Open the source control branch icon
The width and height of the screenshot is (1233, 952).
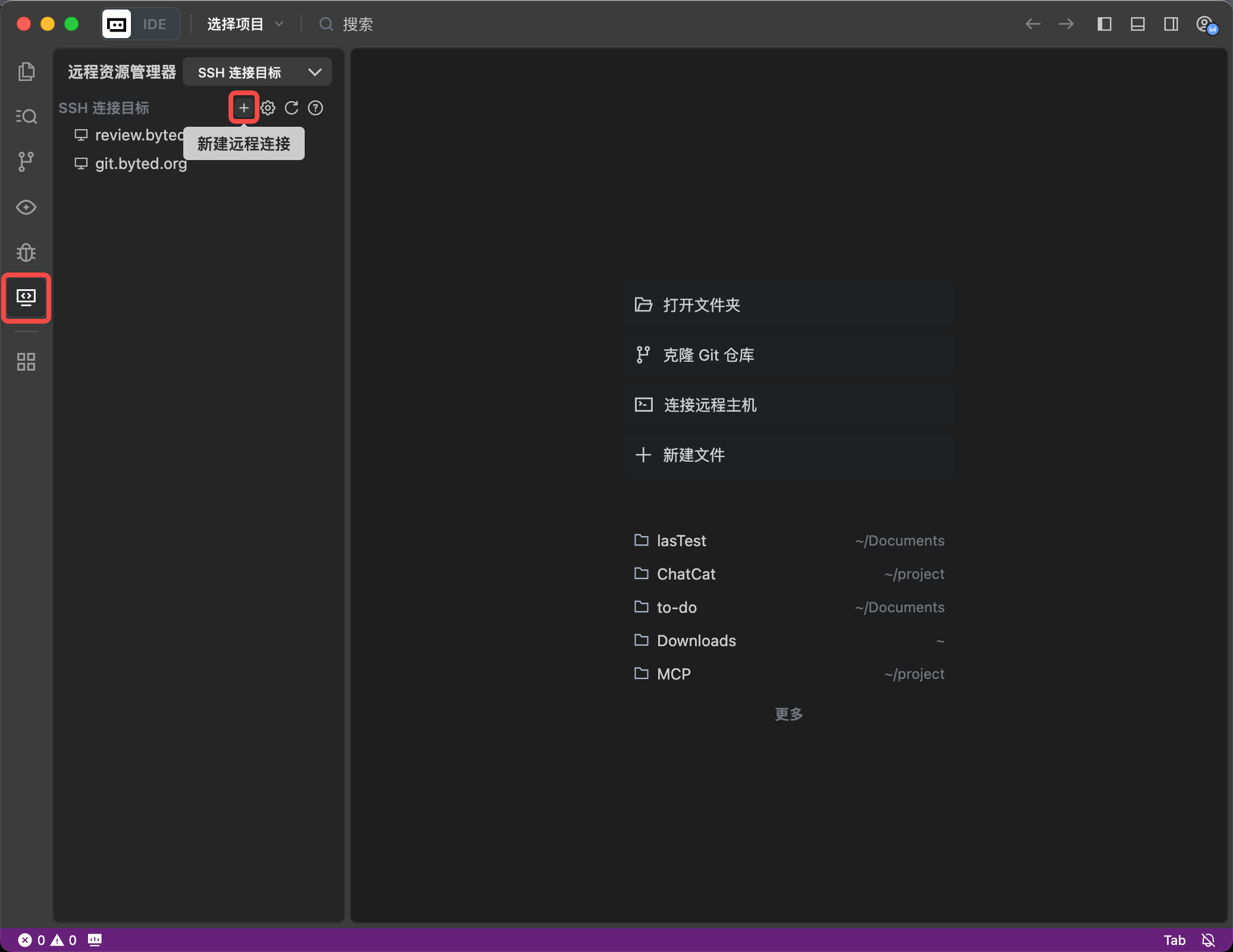(x=26, y=161)
